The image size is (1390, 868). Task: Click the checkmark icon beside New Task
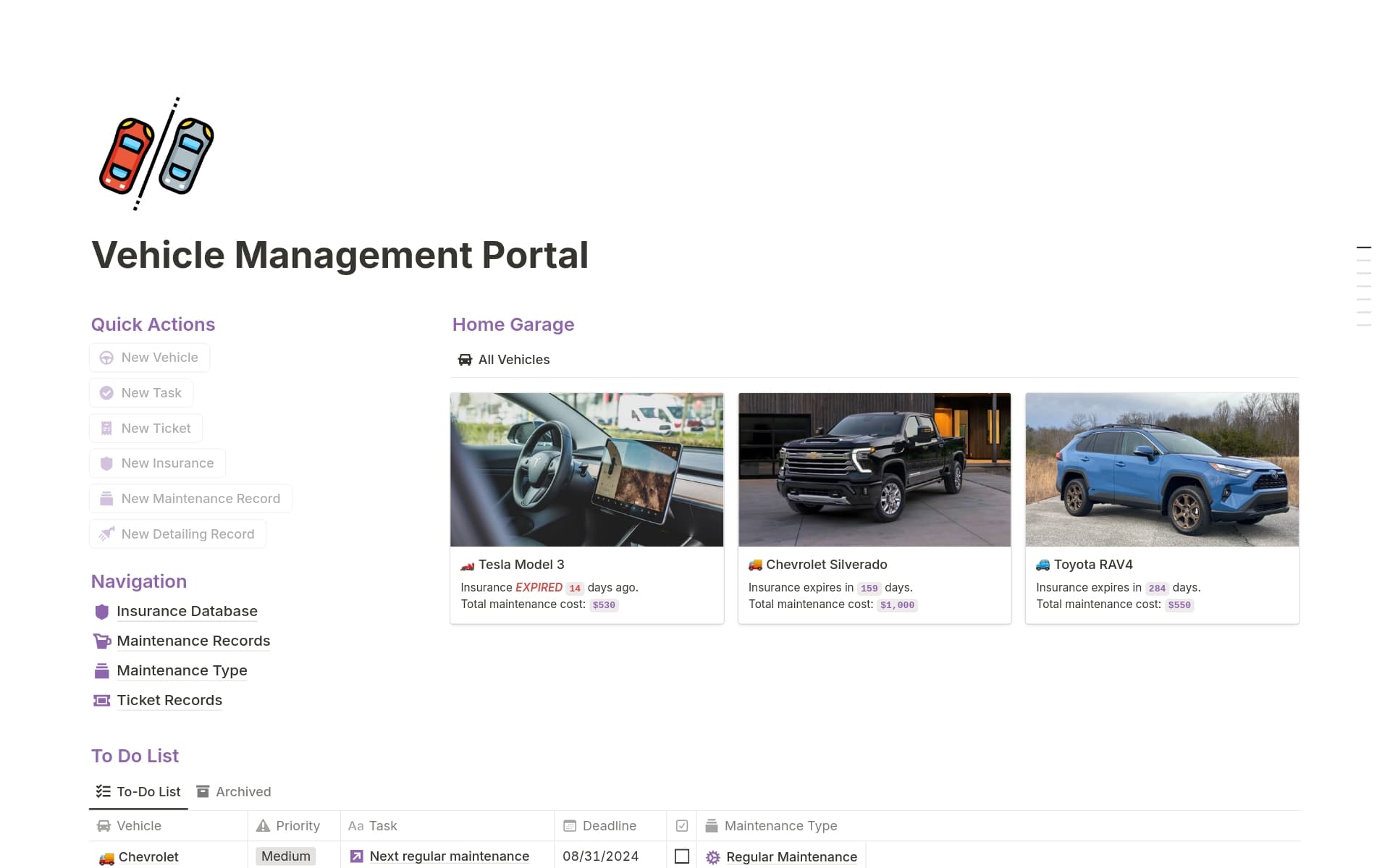point(106,393)
